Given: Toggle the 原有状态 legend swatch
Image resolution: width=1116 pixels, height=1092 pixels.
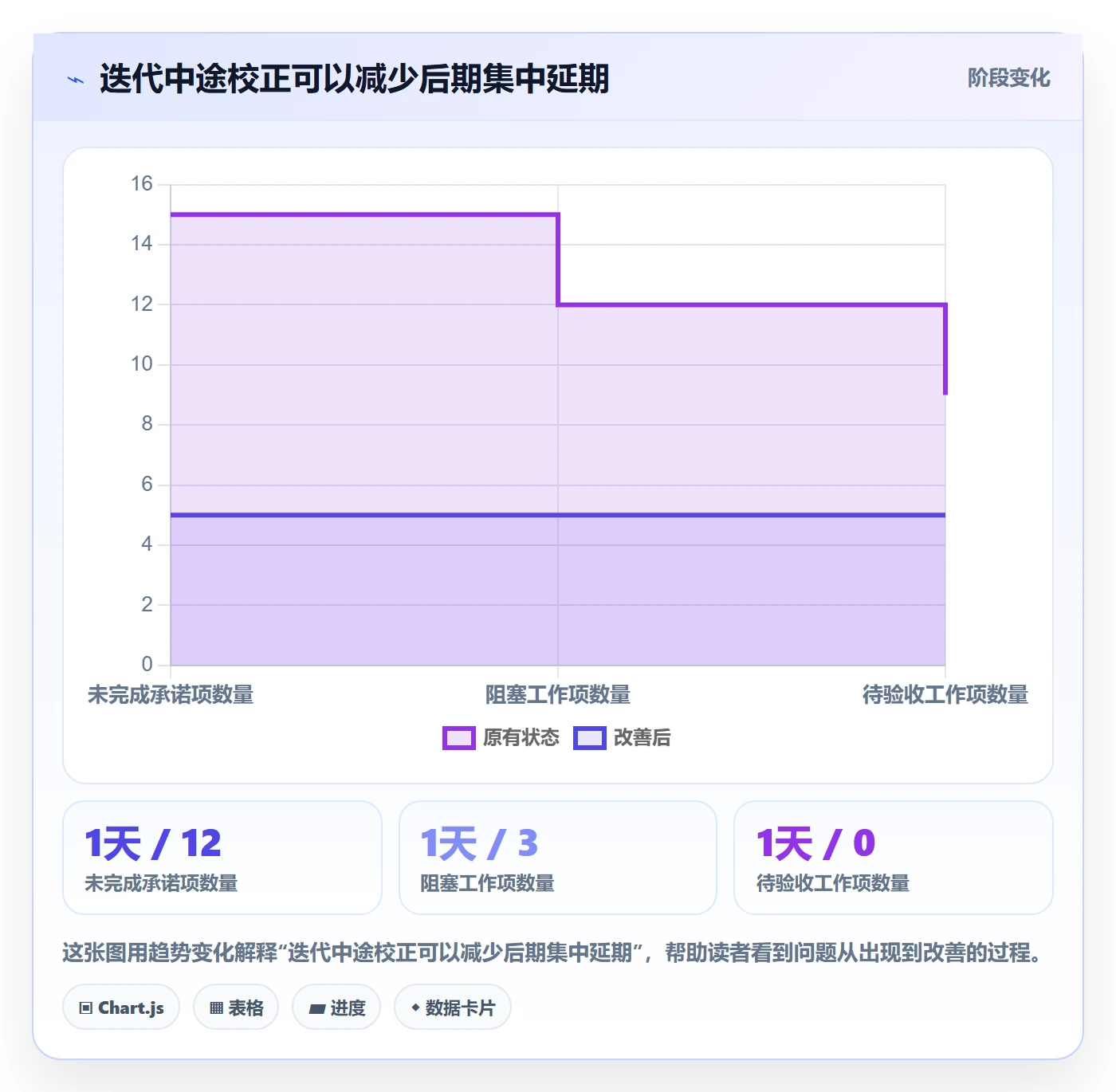Looking at the screenshot, I should (x=458, y=738).
